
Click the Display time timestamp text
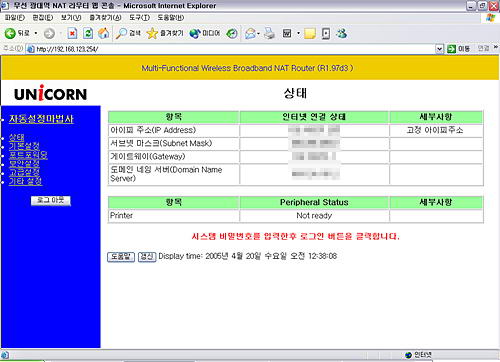[x=248, y=256]
